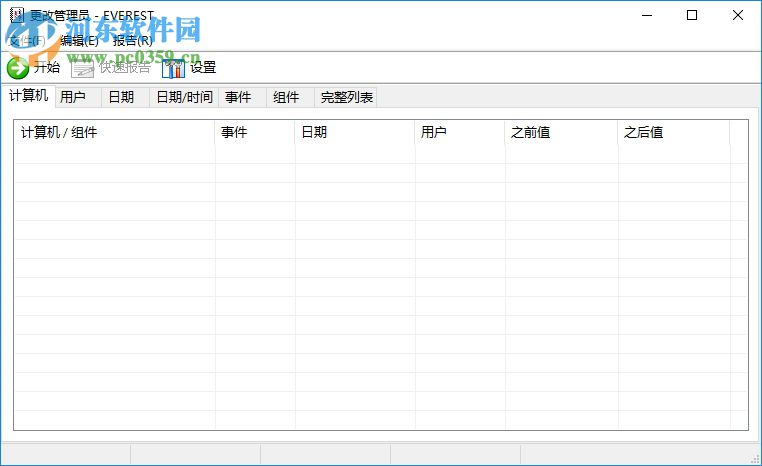Open the 文件(F) menu
This screenshot has height=466, width=762.
(x=27, y=41)
